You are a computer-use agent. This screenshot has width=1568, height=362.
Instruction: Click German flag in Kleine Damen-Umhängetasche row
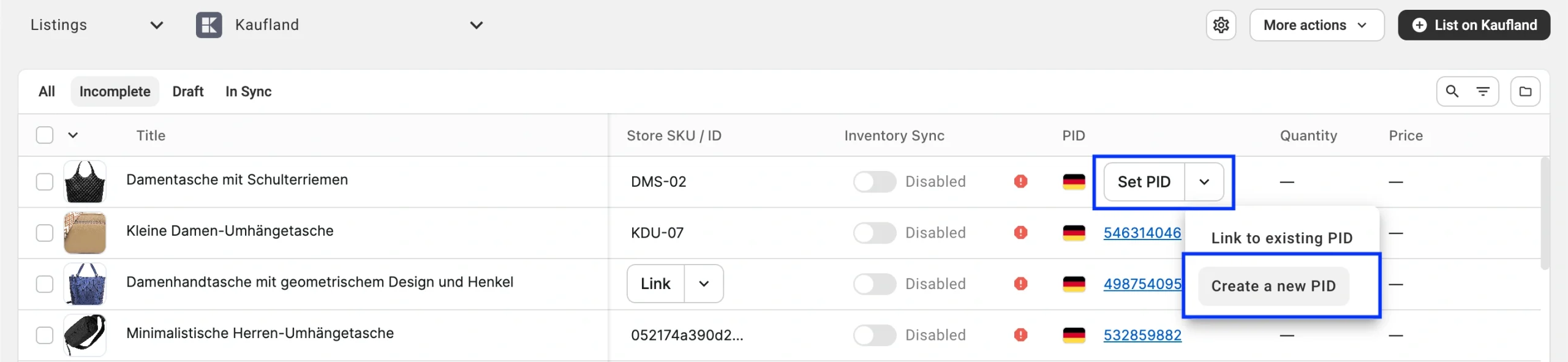(1074, 233)
